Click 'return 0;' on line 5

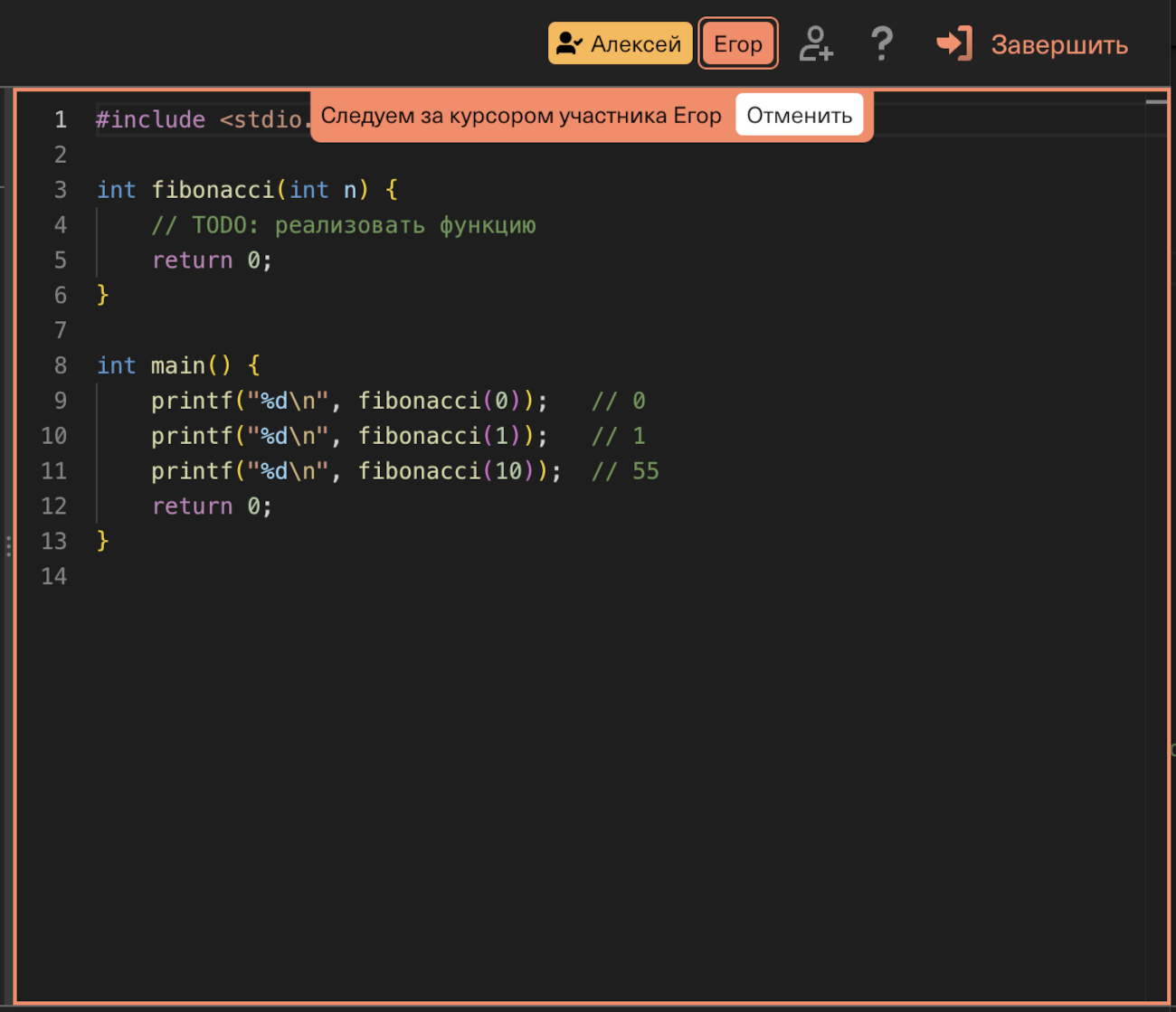212,260
